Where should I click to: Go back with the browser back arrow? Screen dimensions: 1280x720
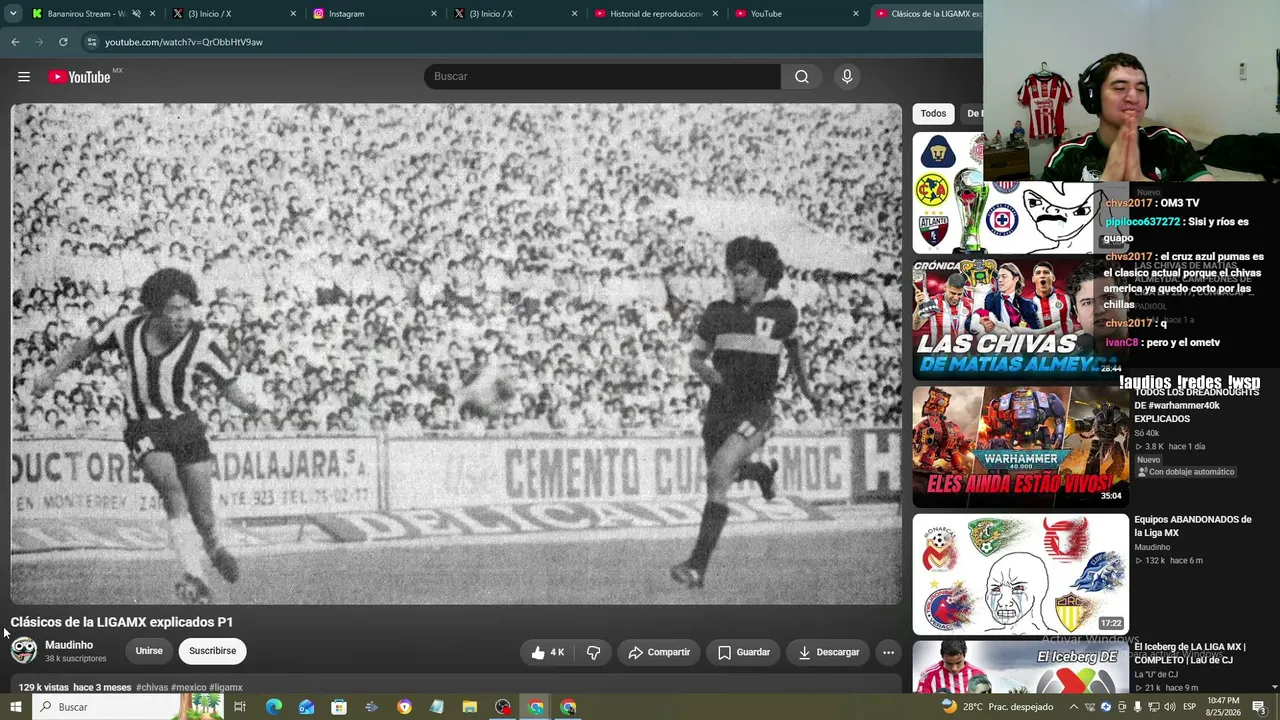point(15,42)
